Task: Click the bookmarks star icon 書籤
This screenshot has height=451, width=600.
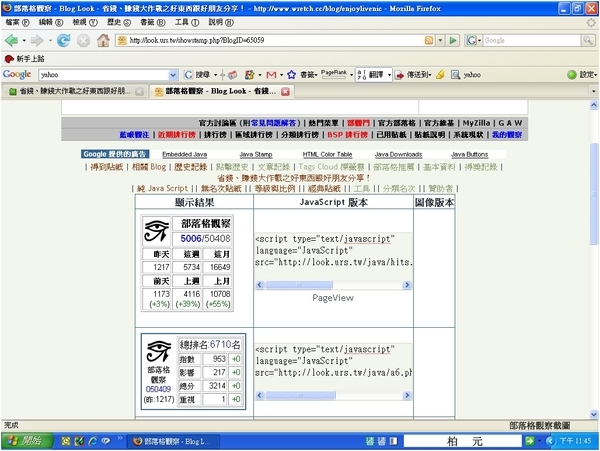Action: point(302,75)
